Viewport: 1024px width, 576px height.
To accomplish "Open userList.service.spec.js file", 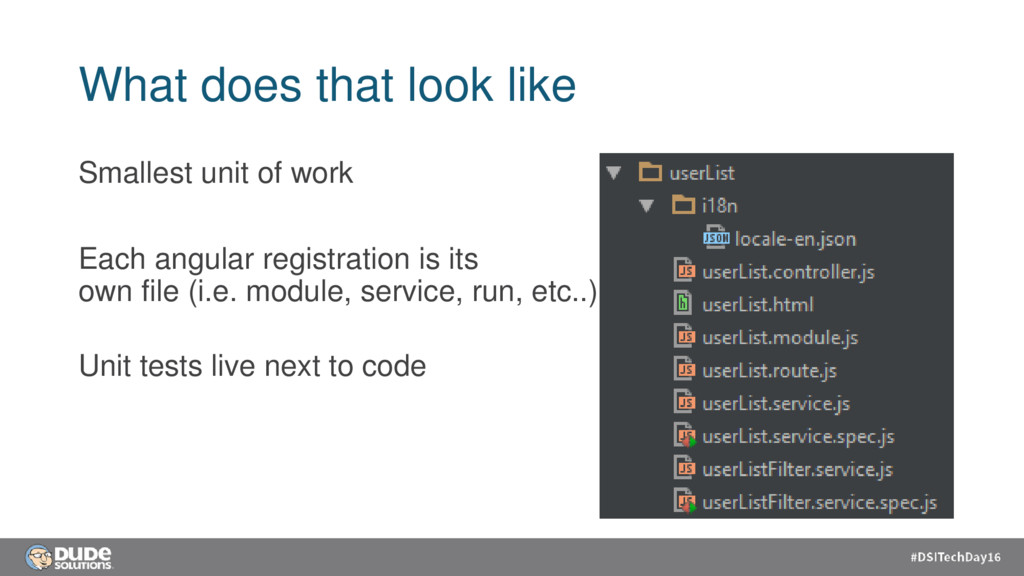I will (x=798, y=436).
